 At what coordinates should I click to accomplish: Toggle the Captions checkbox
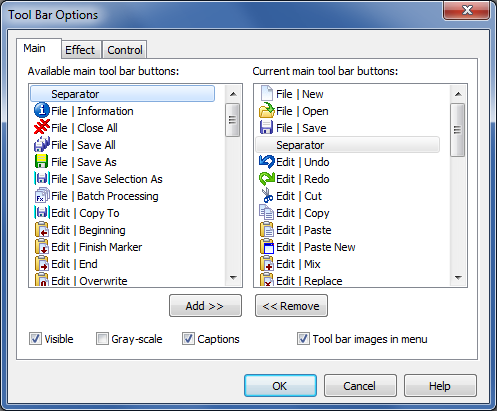coord(188,339)
